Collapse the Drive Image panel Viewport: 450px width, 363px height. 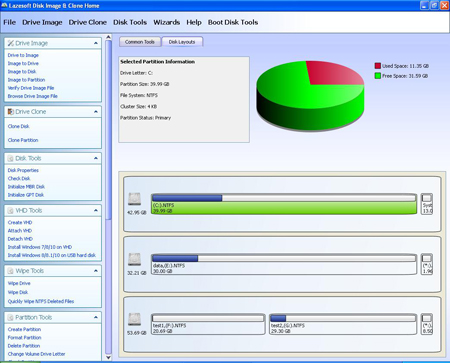click(96, 43)
